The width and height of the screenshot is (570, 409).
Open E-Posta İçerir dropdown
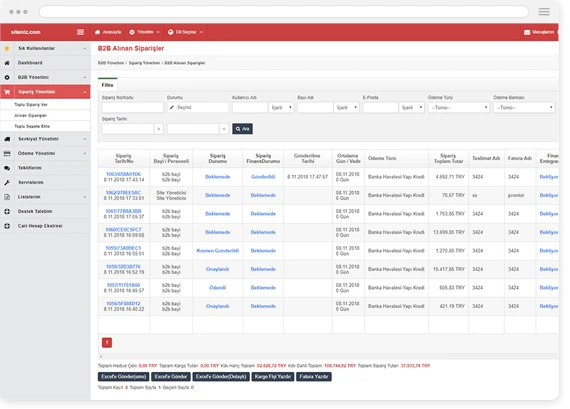(x=412, y=108)
